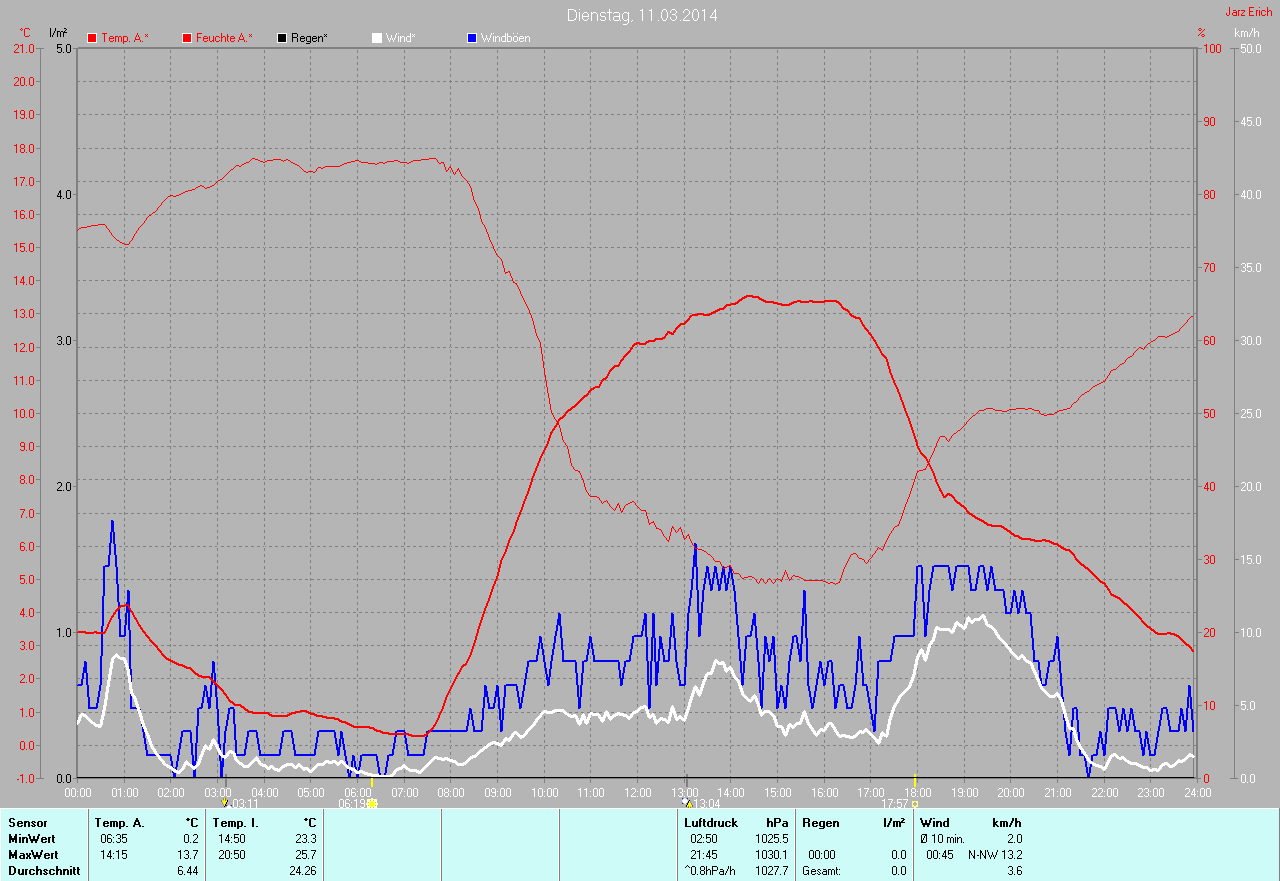Select the 'Durchschnitt' row label
The width and height of the screenshot is (1280, 881).
43,871
